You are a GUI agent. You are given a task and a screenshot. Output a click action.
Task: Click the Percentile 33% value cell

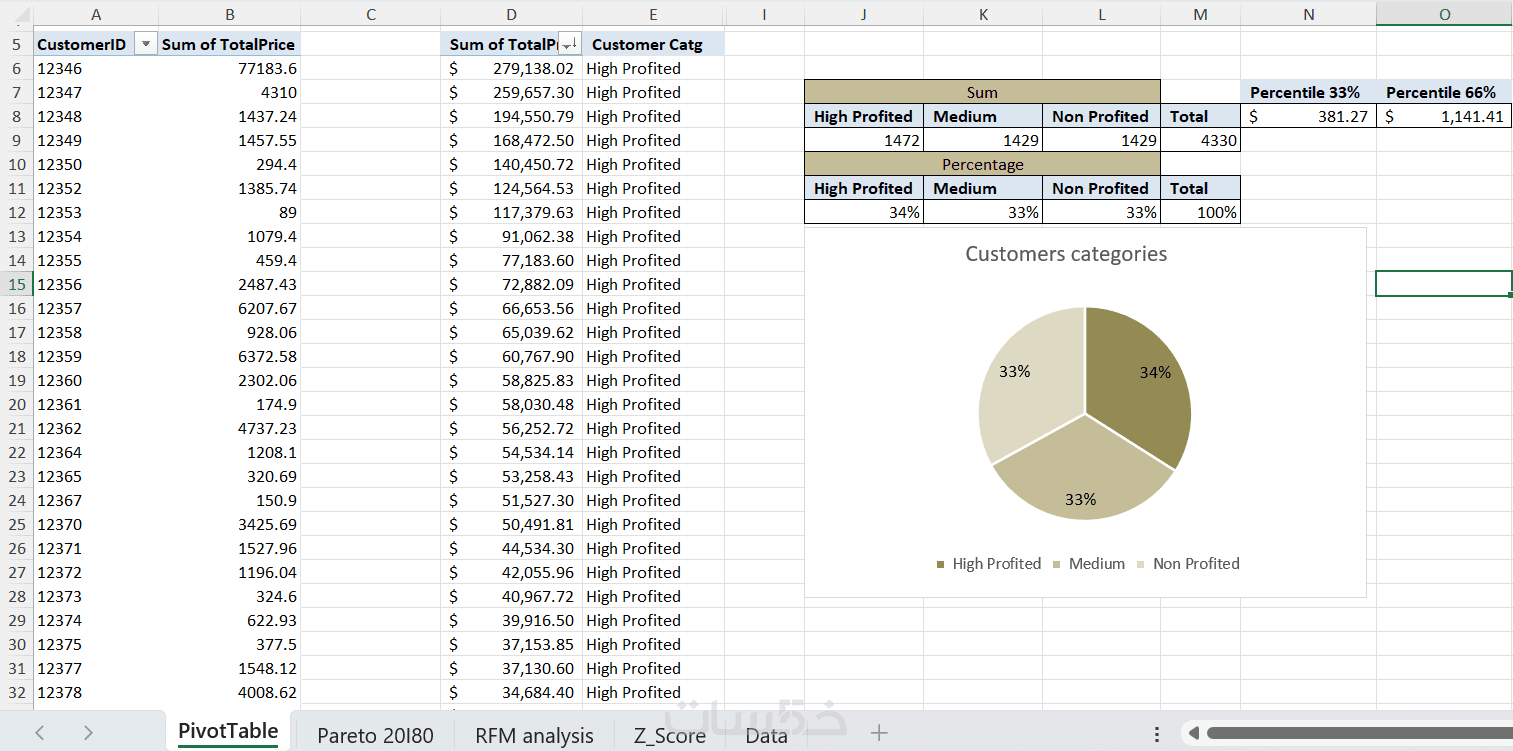[x=1308, y=116]
